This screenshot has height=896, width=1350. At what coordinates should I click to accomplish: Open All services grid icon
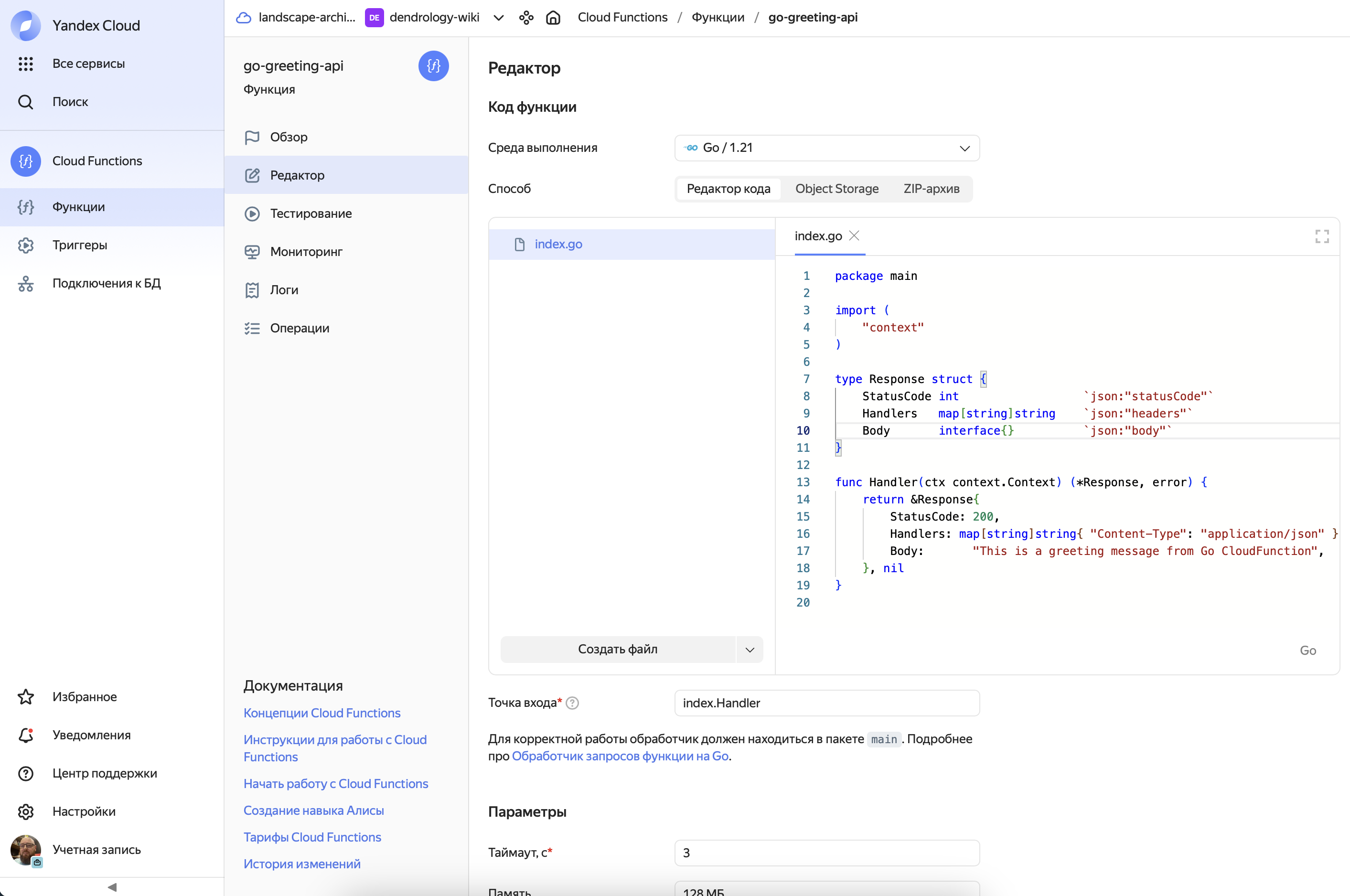[x=26, y=64]
